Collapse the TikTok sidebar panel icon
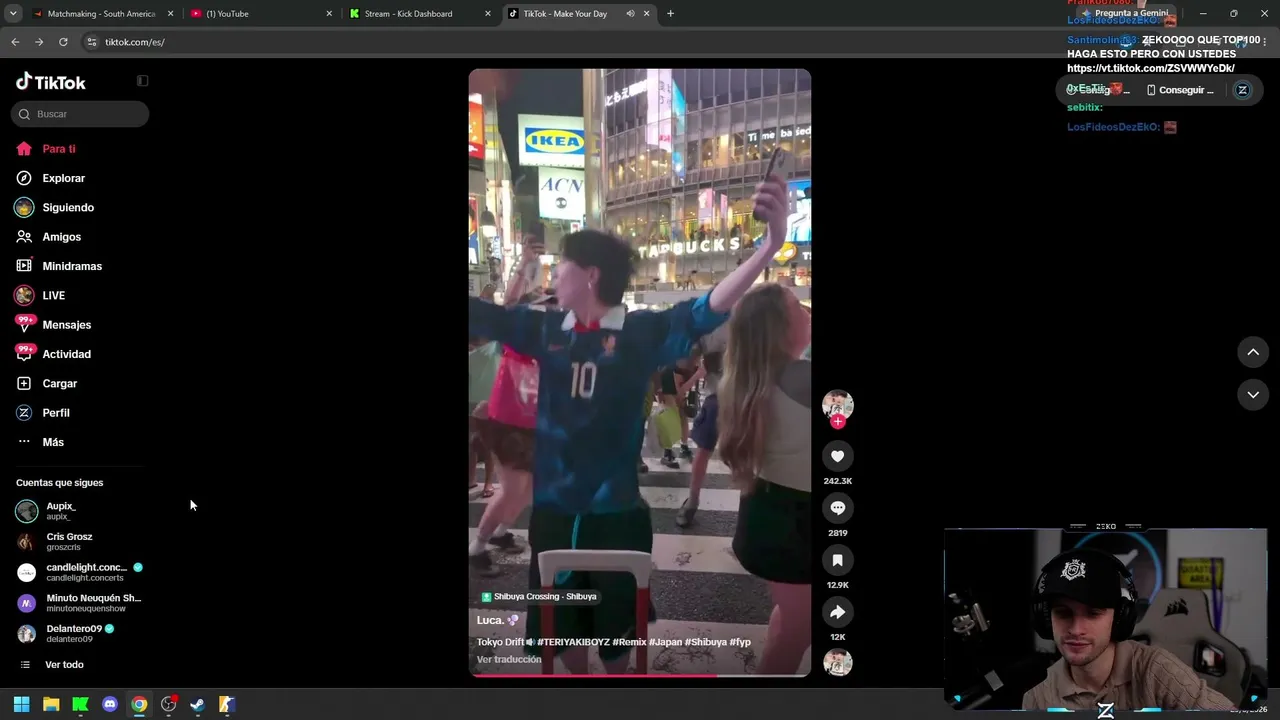The width and height of the screenshot is (1280, 720). 142,81
